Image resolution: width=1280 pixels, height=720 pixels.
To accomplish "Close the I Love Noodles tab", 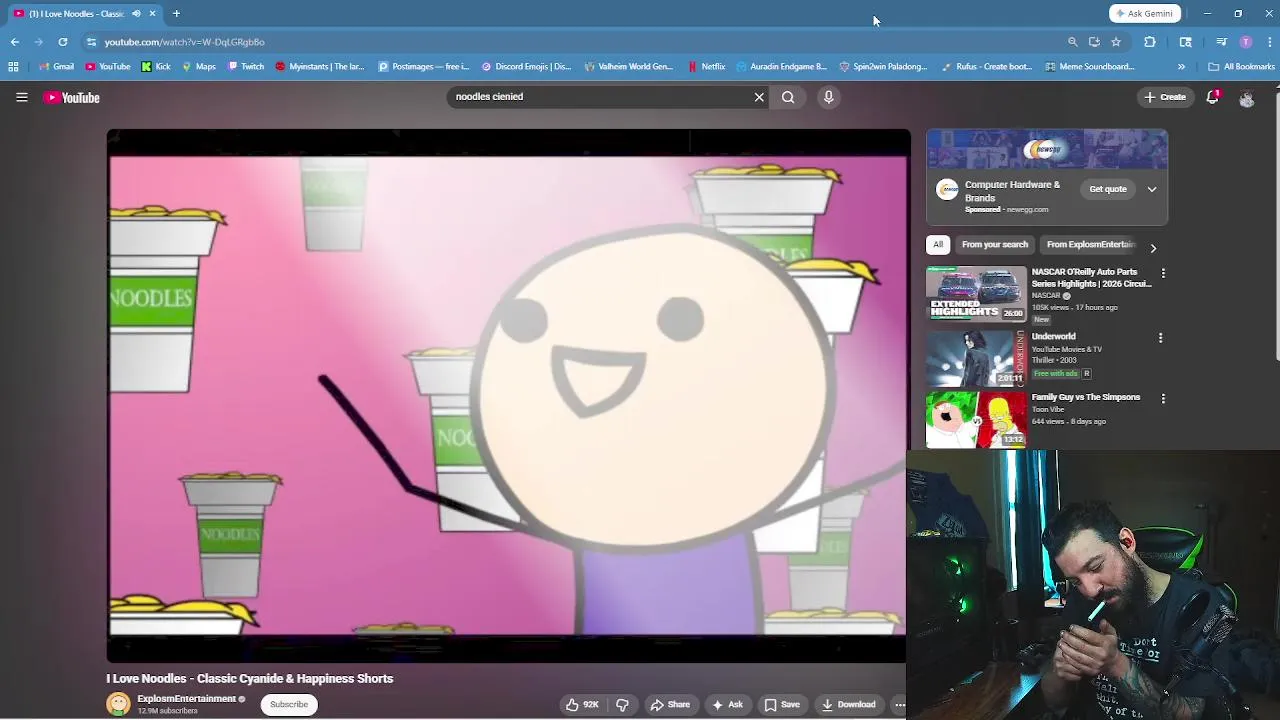I will [x=152, y=13].
